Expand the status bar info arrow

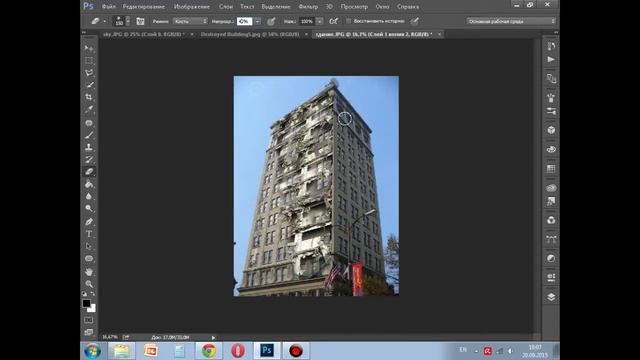[x=213, y=338]
